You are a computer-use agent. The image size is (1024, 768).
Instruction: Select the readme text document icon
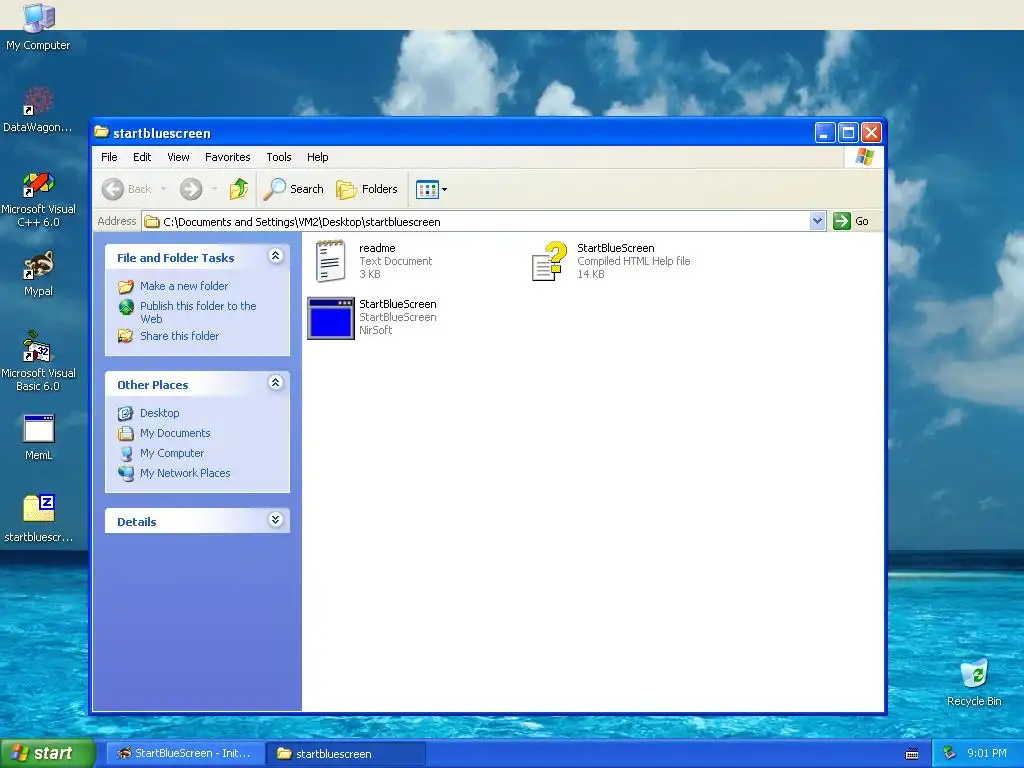[x=330, y=261]
